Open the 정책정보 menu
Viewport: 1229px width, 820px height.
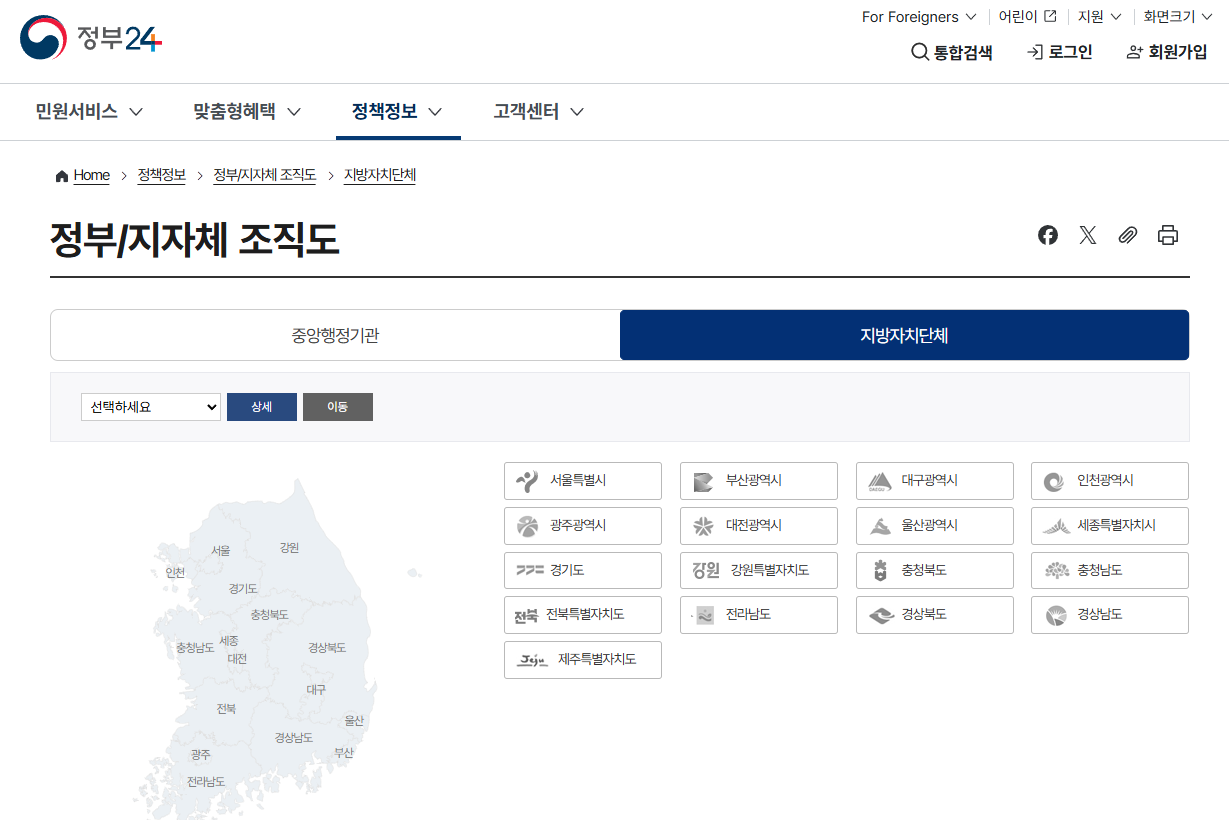[385, 112]
